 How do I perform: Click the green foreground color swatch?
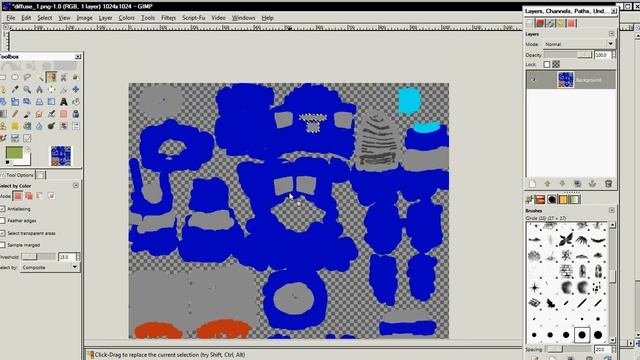(14, 153)
